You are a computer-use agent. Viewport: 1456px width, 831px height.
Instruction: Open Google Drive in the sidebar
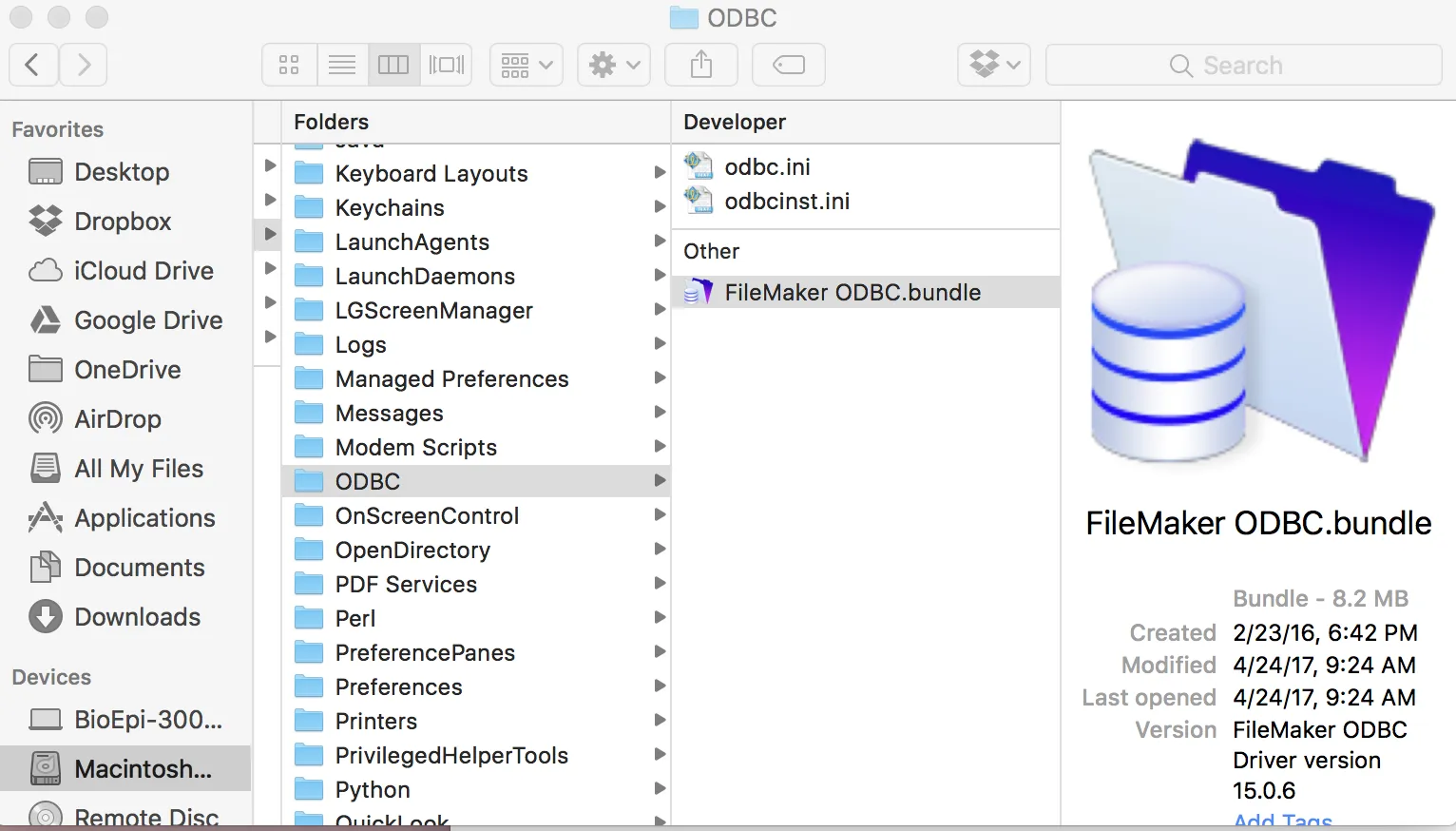(x=125, y=320)
